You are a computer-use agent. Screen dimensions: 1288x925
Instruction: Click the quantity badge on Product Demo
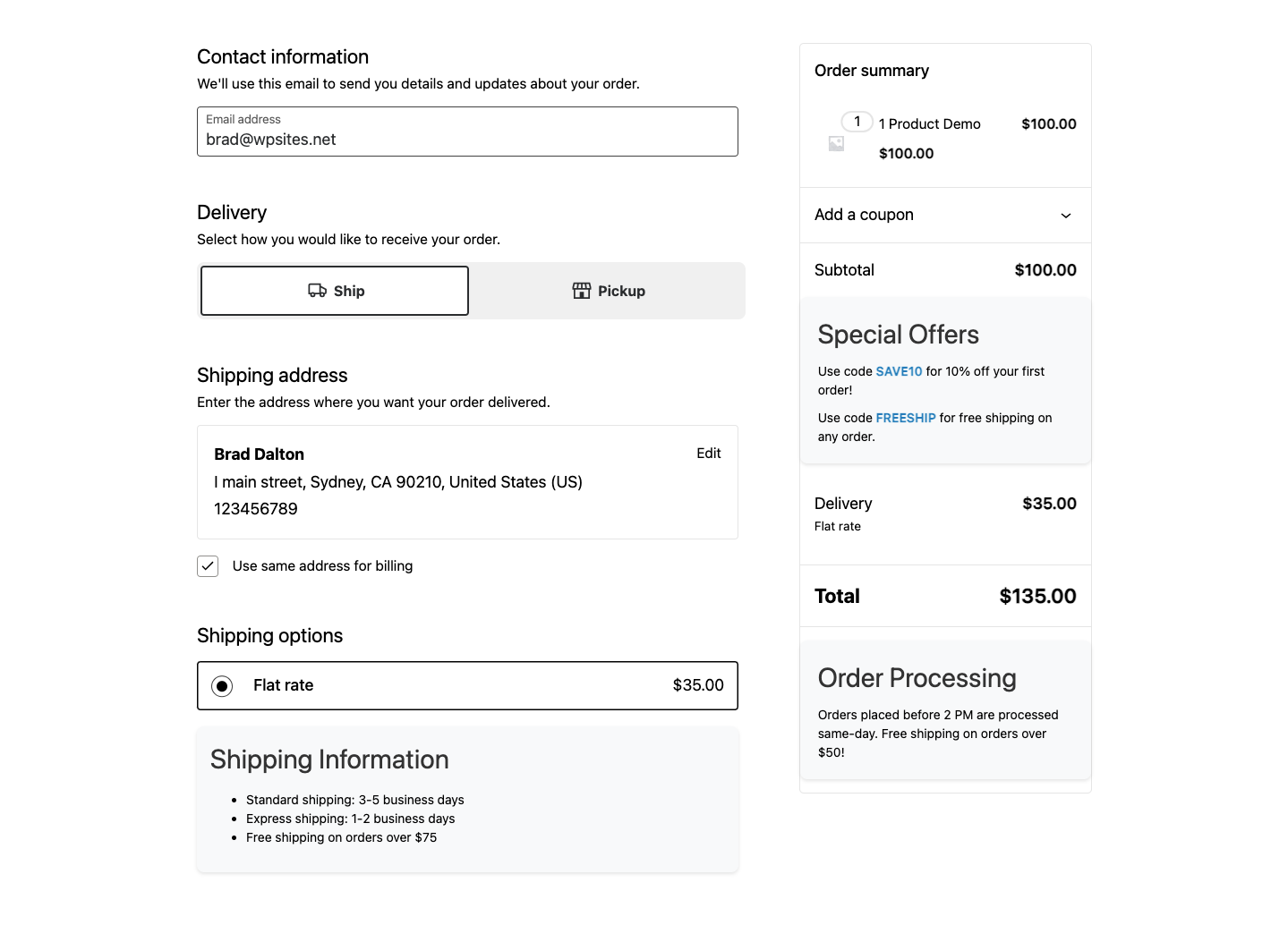pyautogui.click(x=857, y=122)
